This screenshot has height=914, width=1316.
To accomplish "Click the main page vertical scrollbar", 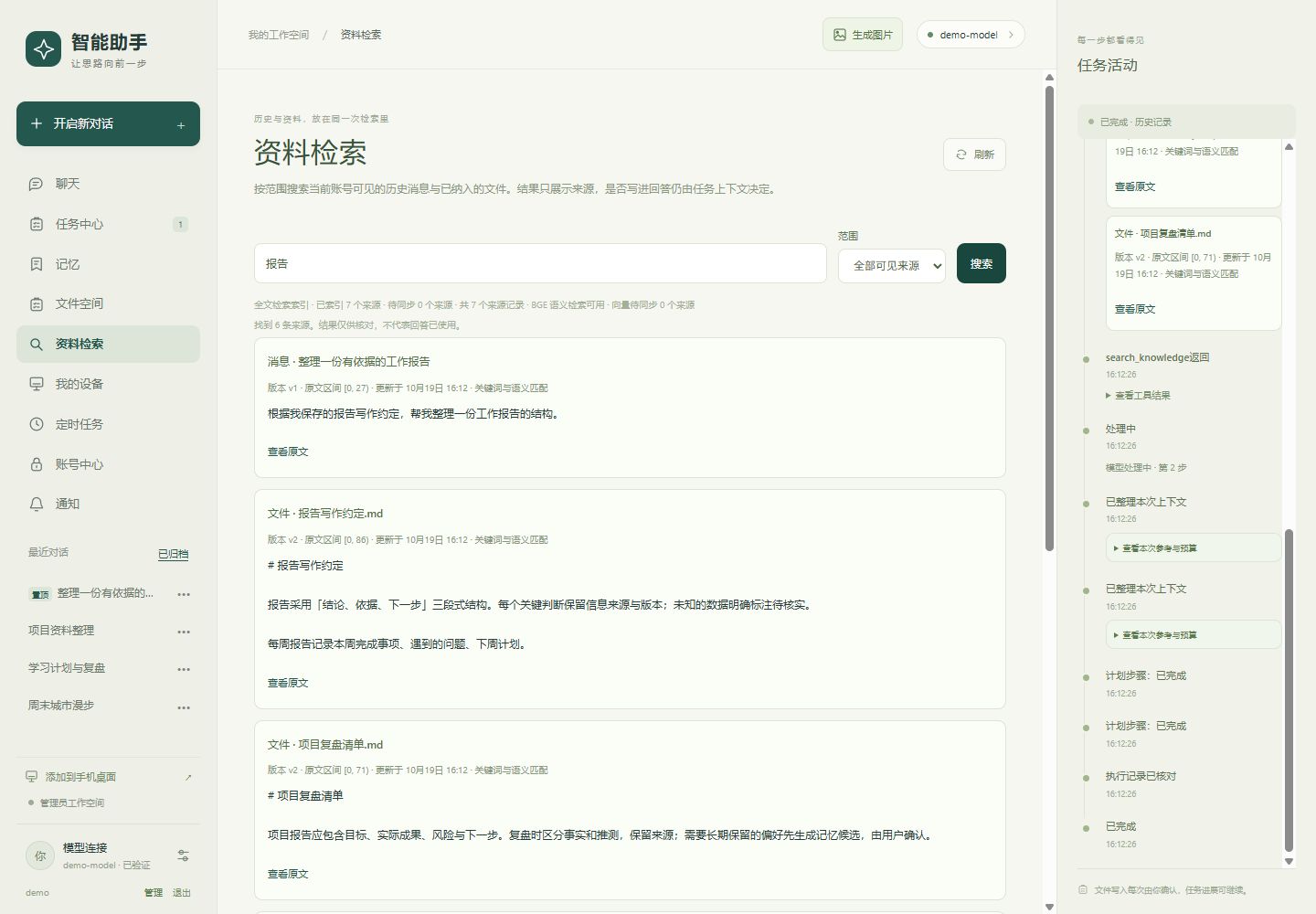I will 1049,318.
